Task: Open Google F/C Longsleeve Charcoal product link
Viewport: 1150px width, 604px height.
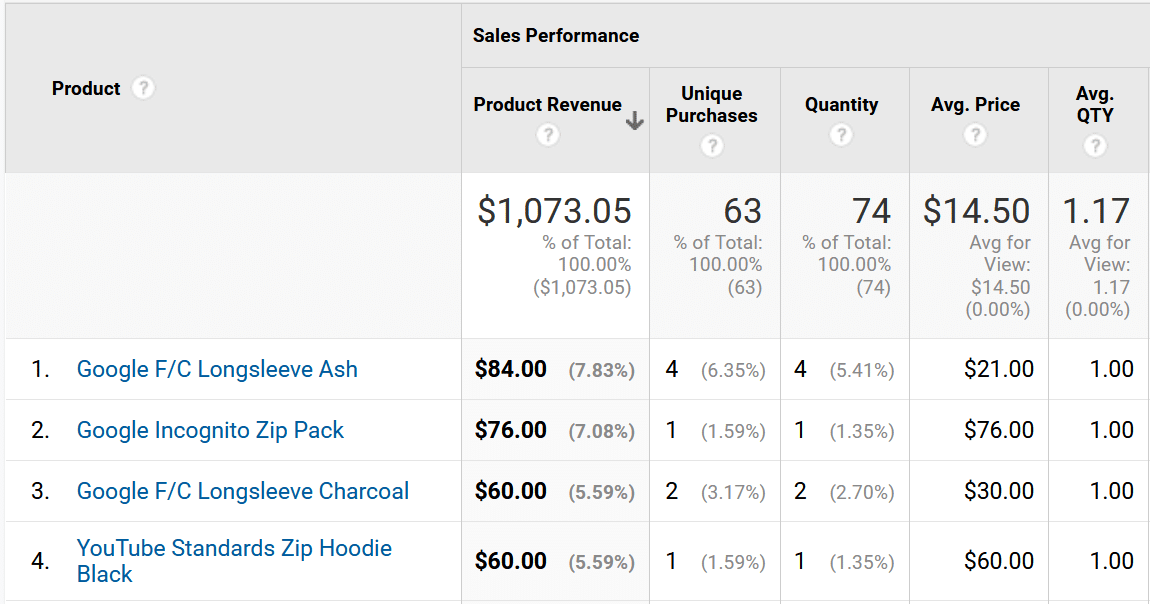Action: click(x=243, y=491)
